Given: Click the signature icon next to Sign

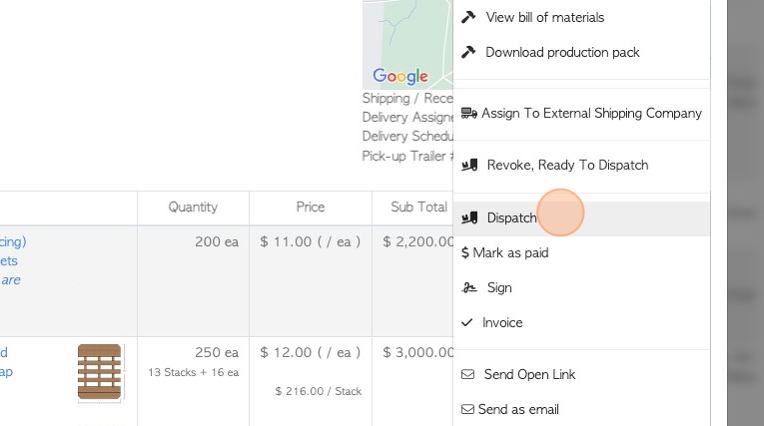Looking at the screenshot, I should point(469,288).
